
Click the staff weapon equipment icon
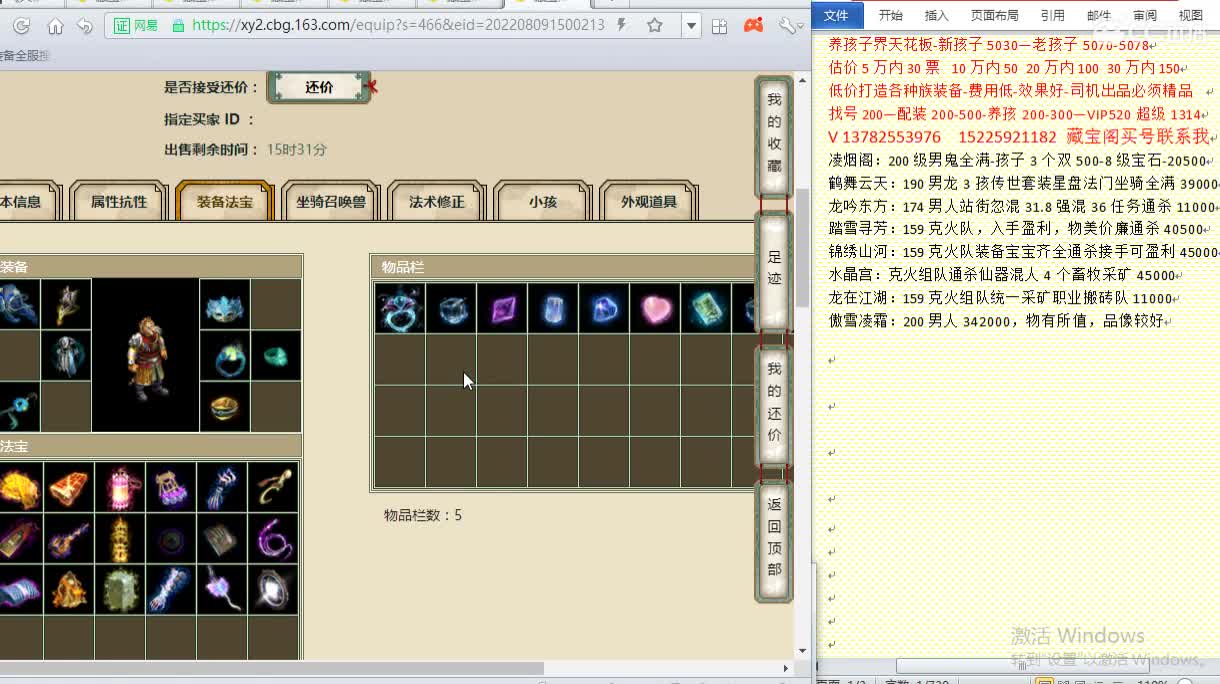tap(66, 304)
